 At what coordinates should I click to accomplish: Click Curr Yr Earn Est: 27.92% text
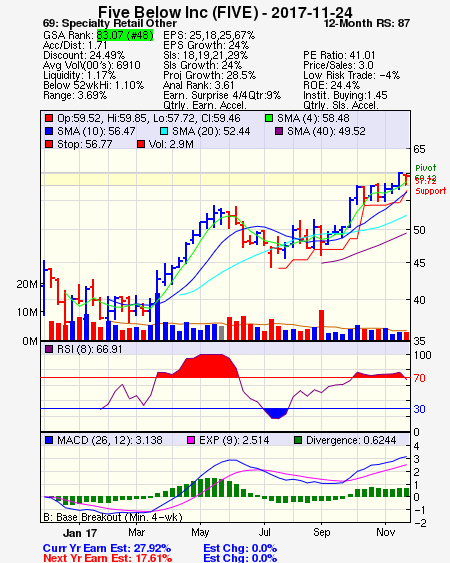(x=107, y=548)
